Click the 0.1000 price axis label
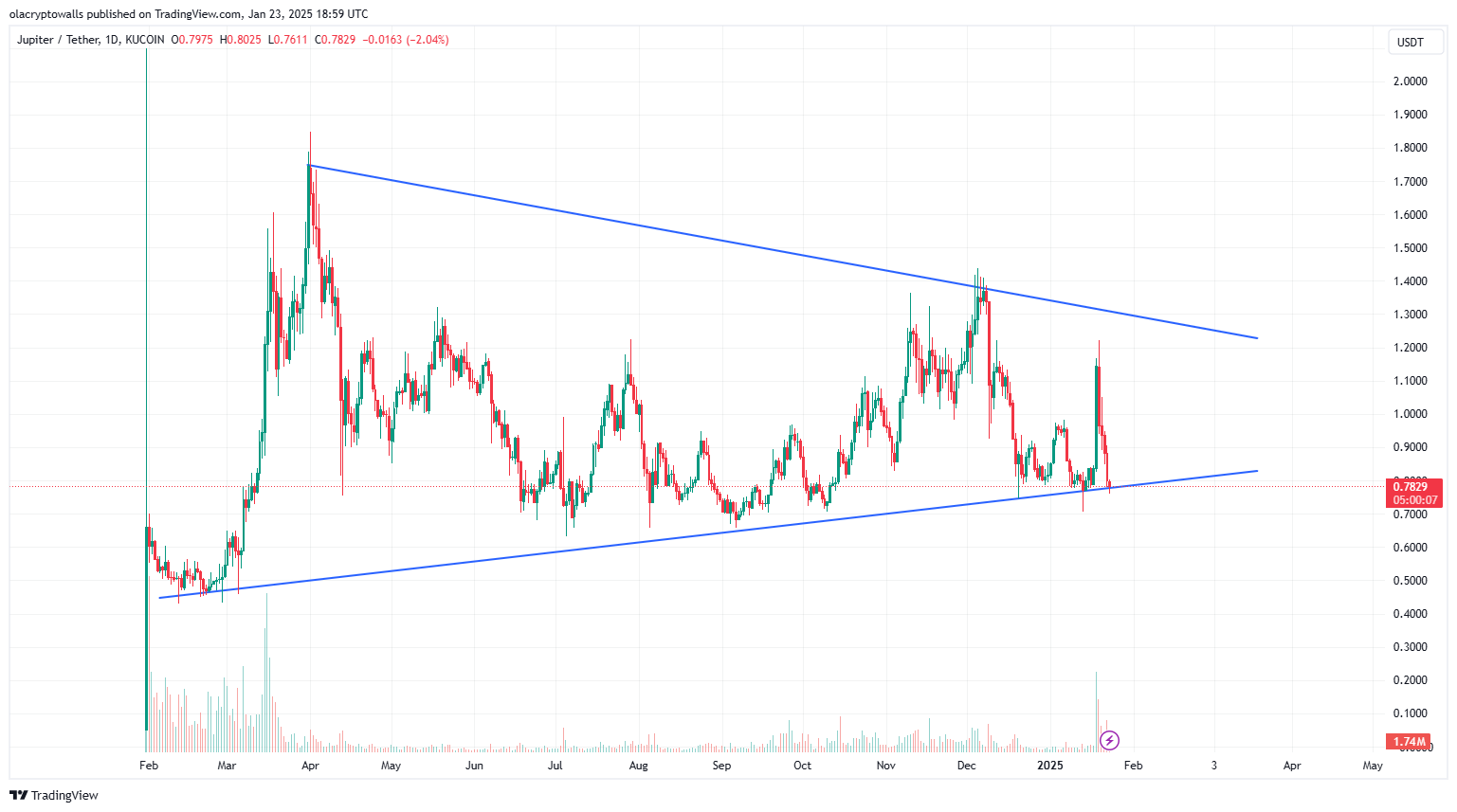Screen dimensions: 1457x812 tap(1410, 713)
